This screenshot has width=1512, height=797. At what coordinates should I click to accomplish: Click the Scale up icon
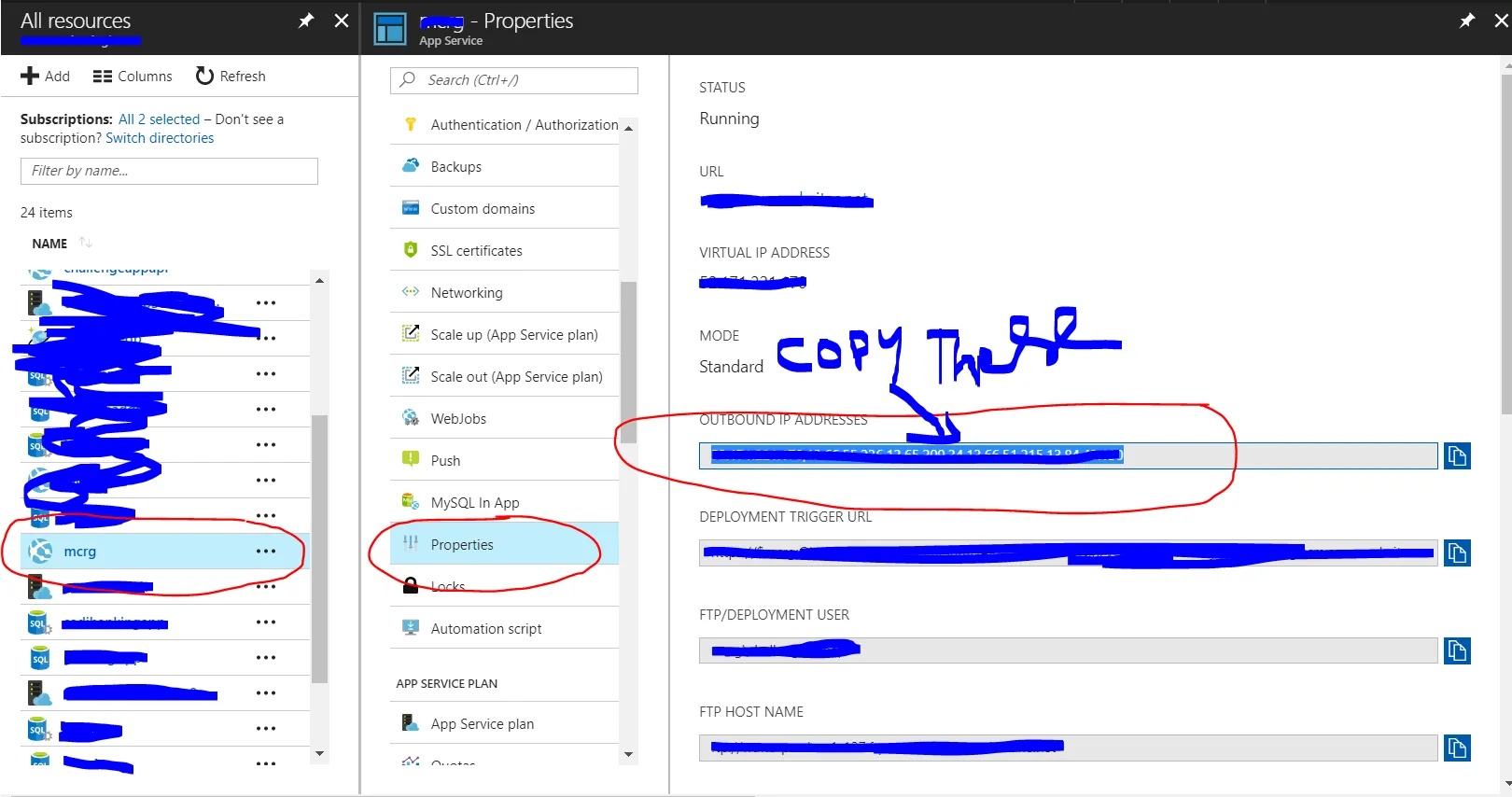pos(411,333)
